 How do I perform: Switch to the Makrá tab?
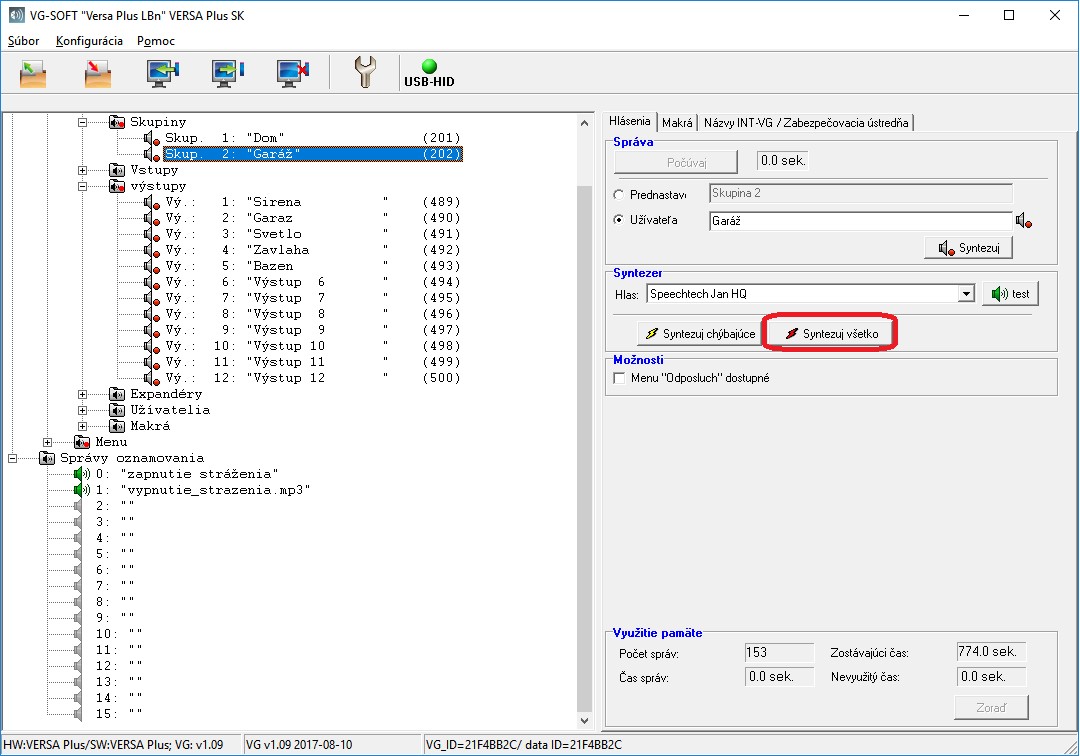click(x=677, y=122)
